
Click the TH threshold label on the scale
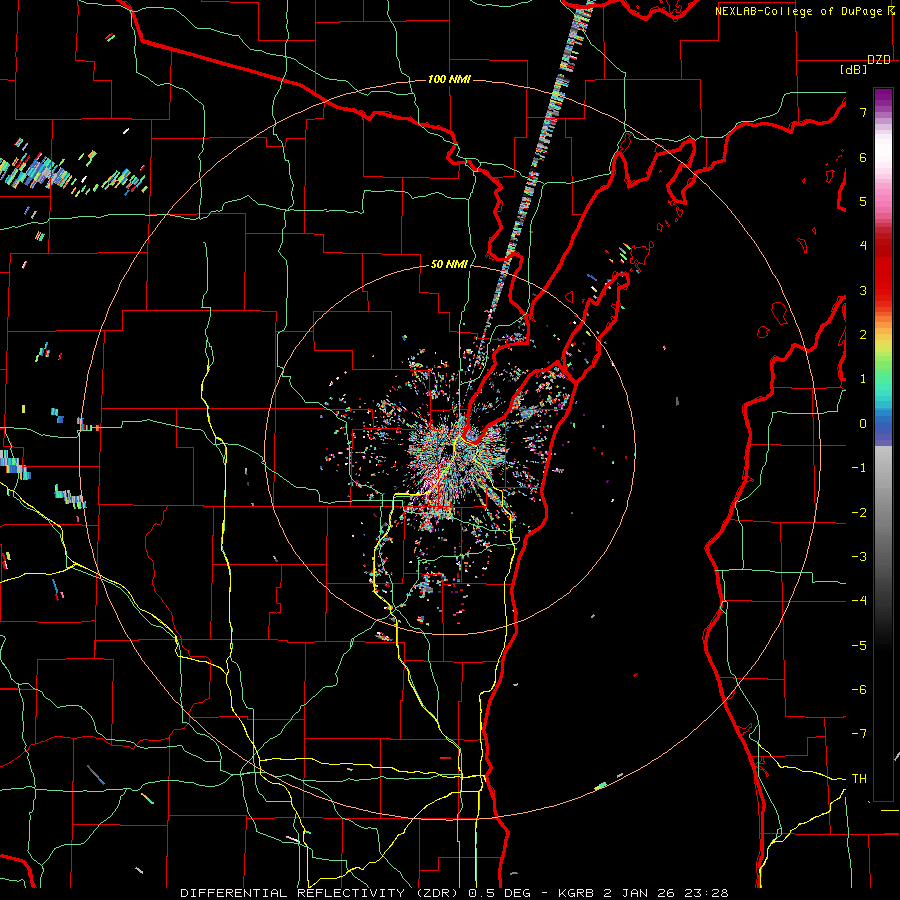[x=859, y=779]
